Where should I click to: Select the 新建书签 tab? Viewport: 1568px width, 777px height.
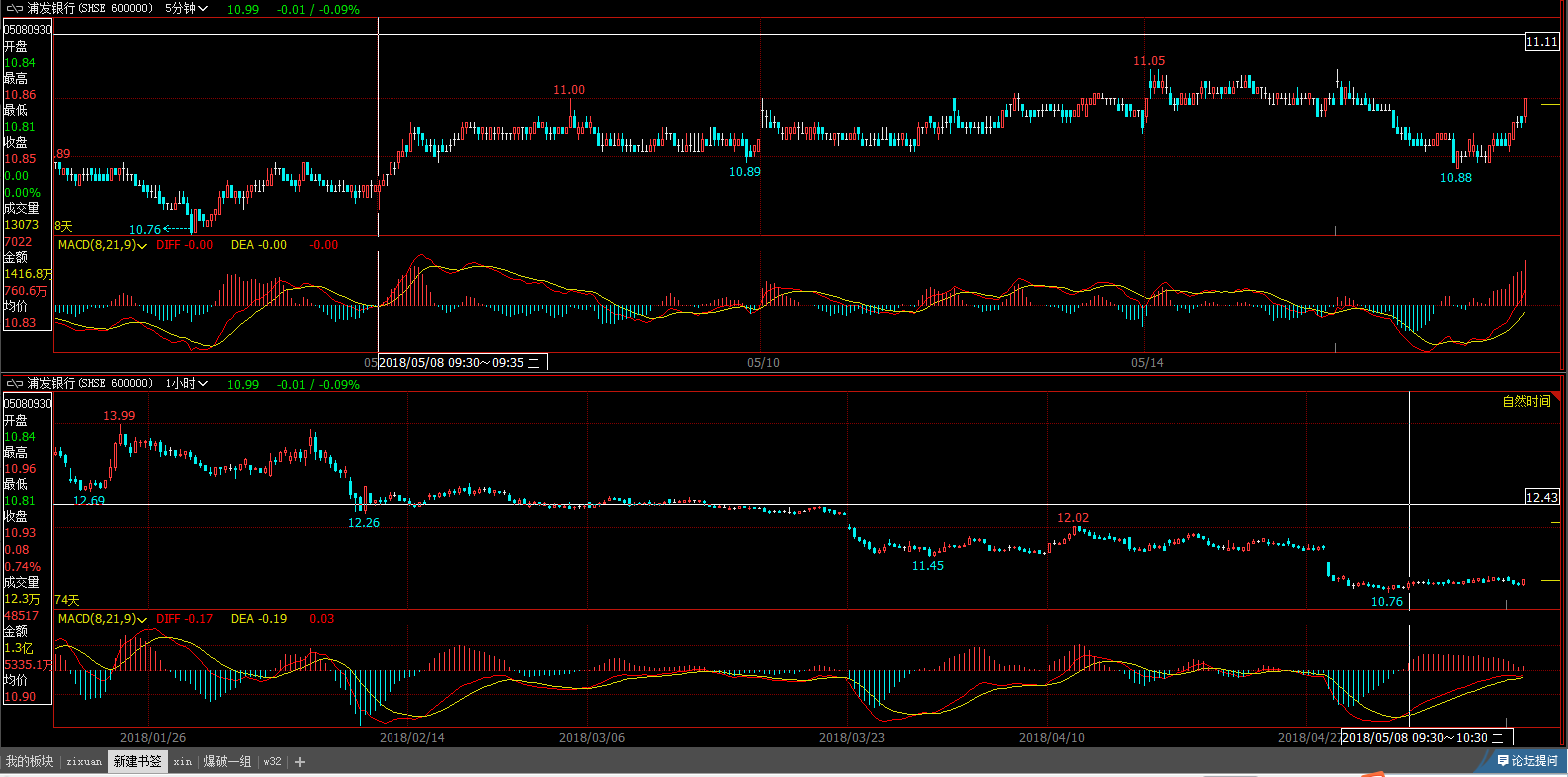point(137,762)
